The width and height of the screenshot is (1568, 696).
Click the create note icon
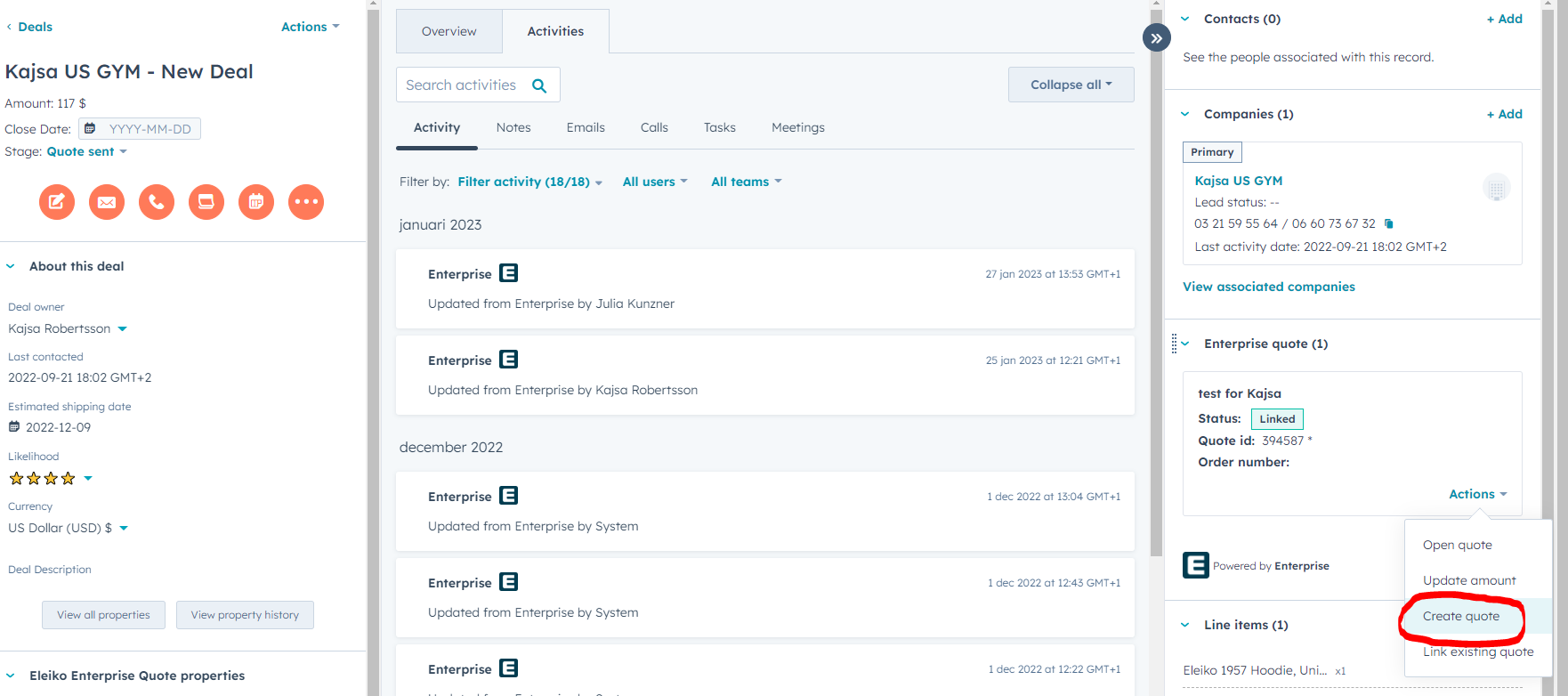click(57, 202)
